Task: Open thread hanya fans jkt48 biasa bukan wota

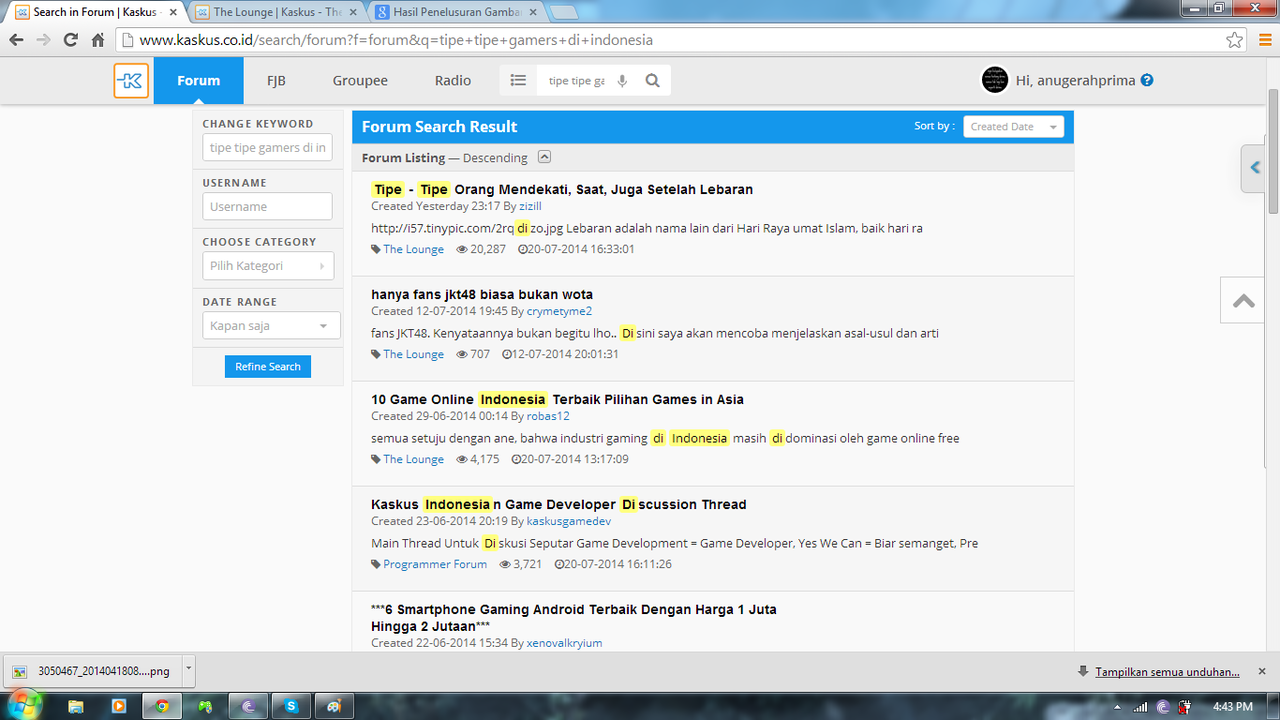Action: (x=482, y=295)
